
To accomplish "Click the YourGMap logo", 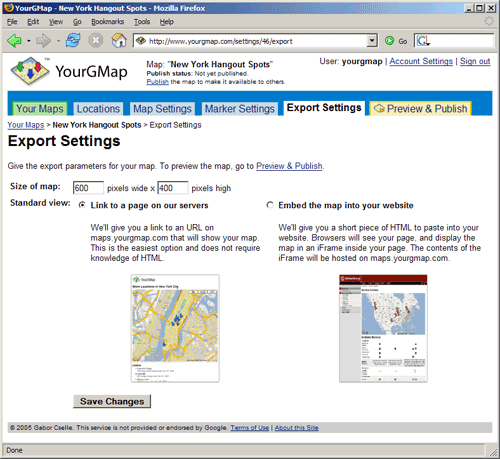I will pos(69,71).
